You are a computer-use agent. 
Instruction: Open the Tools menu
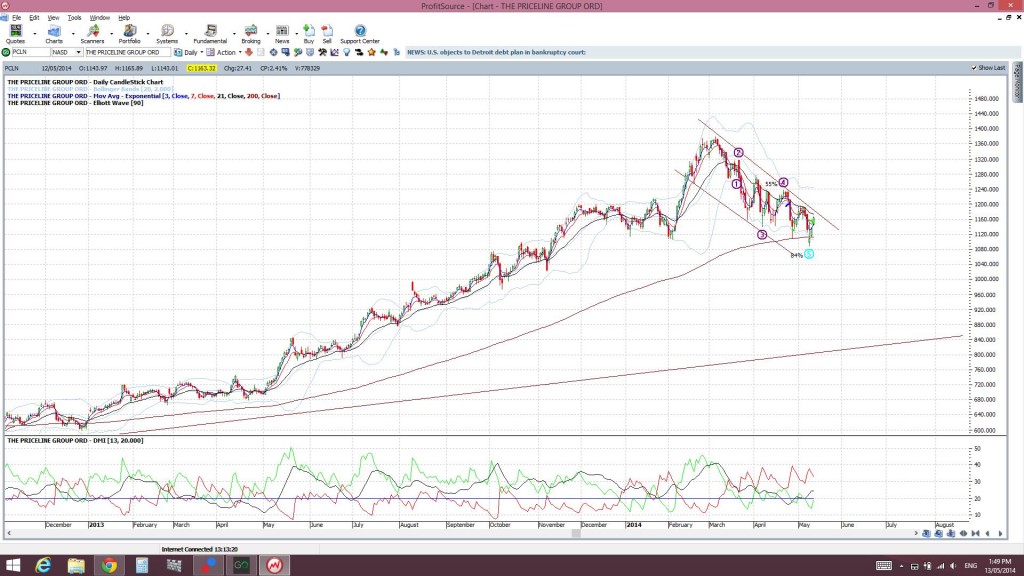(74, 18)
